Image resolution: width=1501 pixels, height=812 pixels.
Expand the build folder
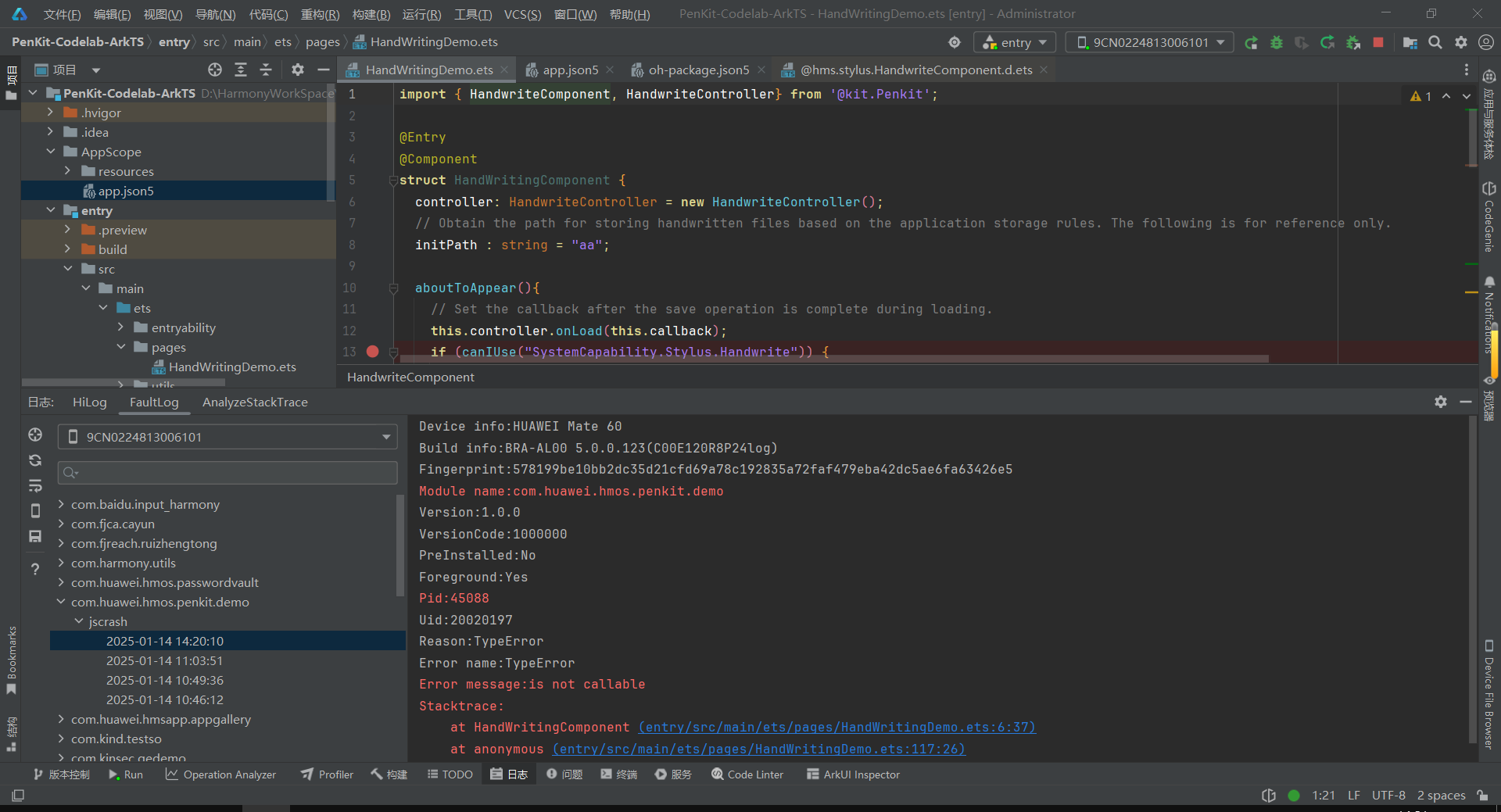(x=67, y=249)
